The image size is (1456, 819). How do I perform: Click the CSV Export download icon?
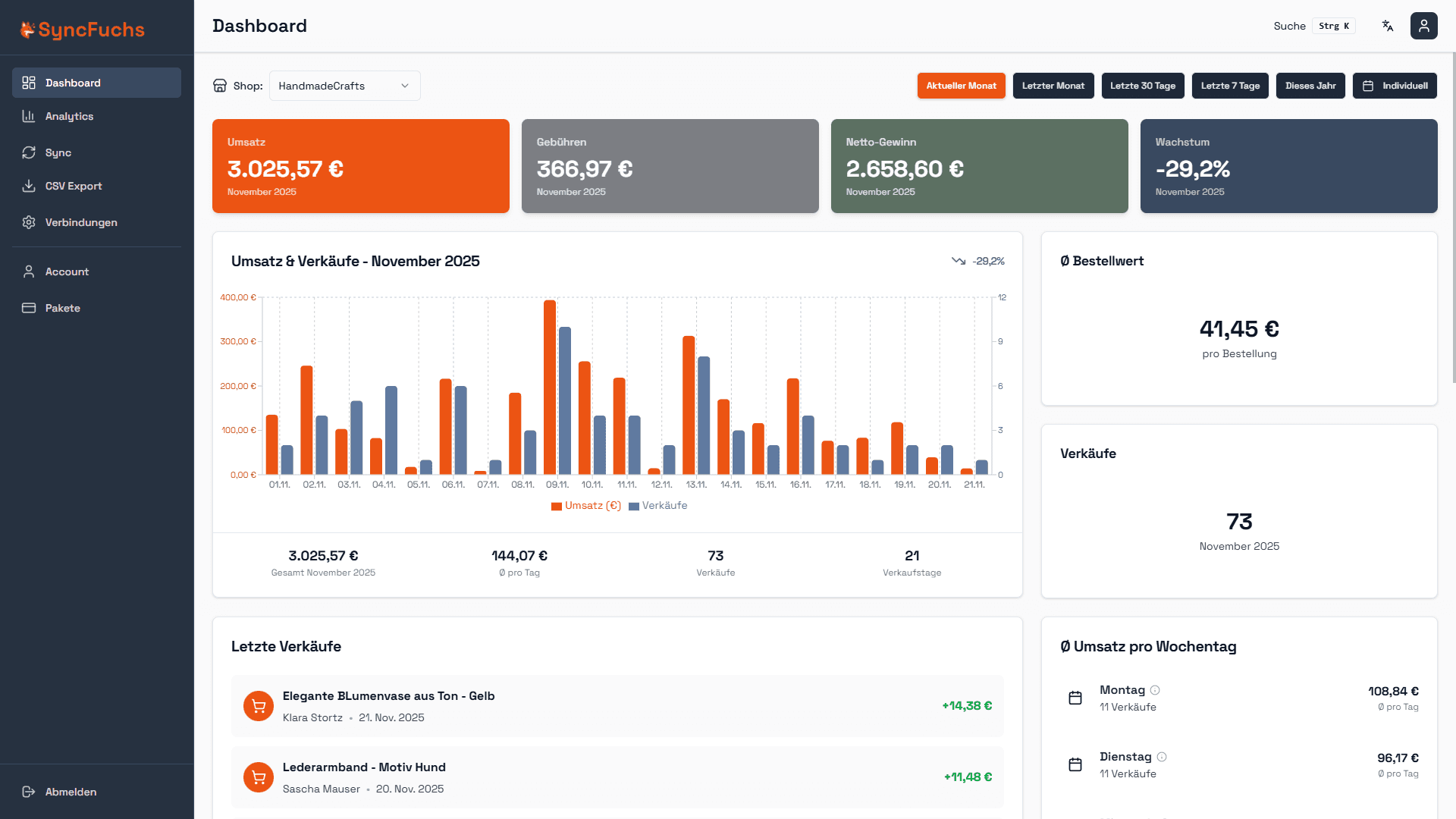[29, 186]
